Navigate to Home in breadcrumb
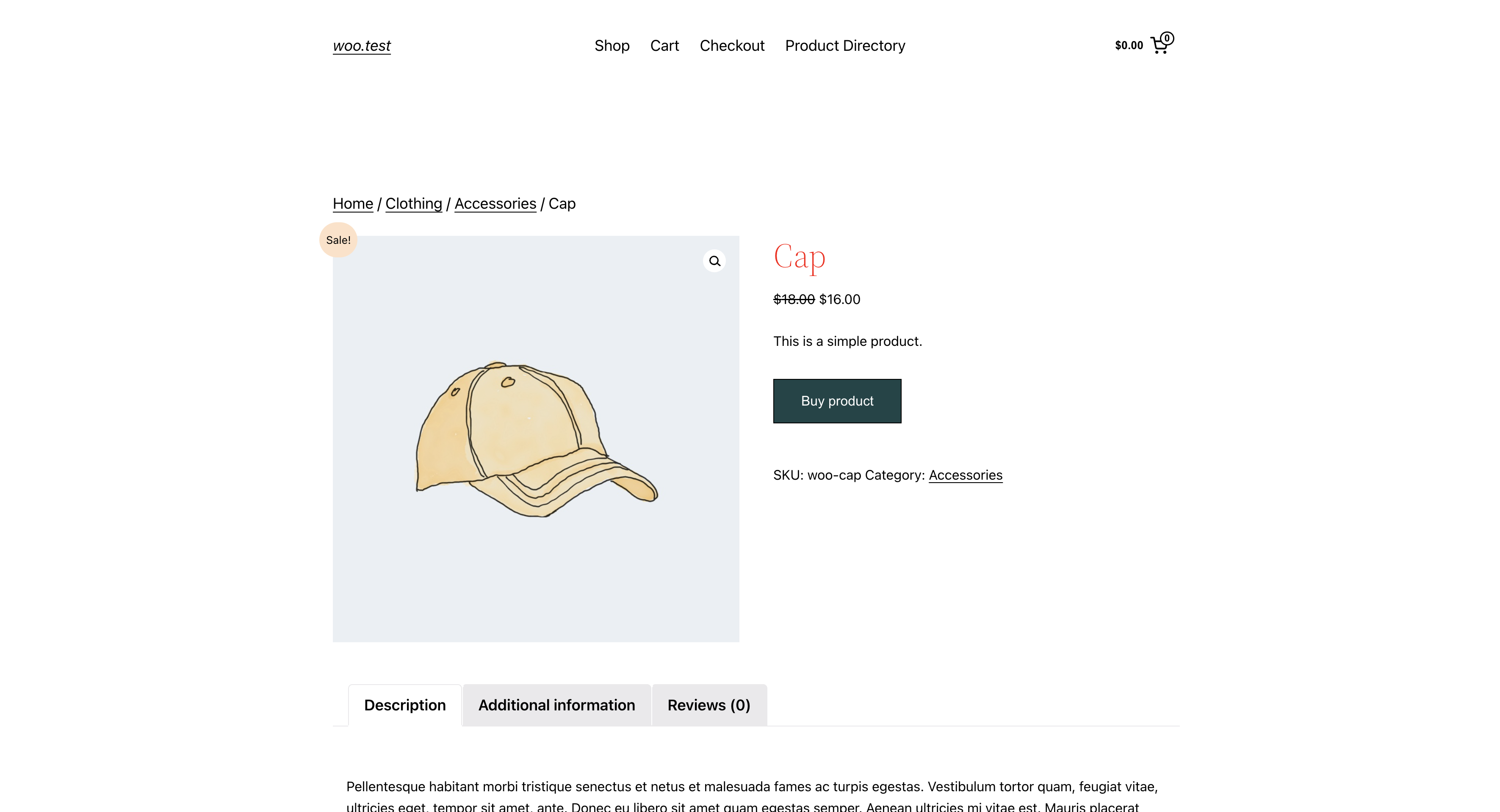 point(353,204)
